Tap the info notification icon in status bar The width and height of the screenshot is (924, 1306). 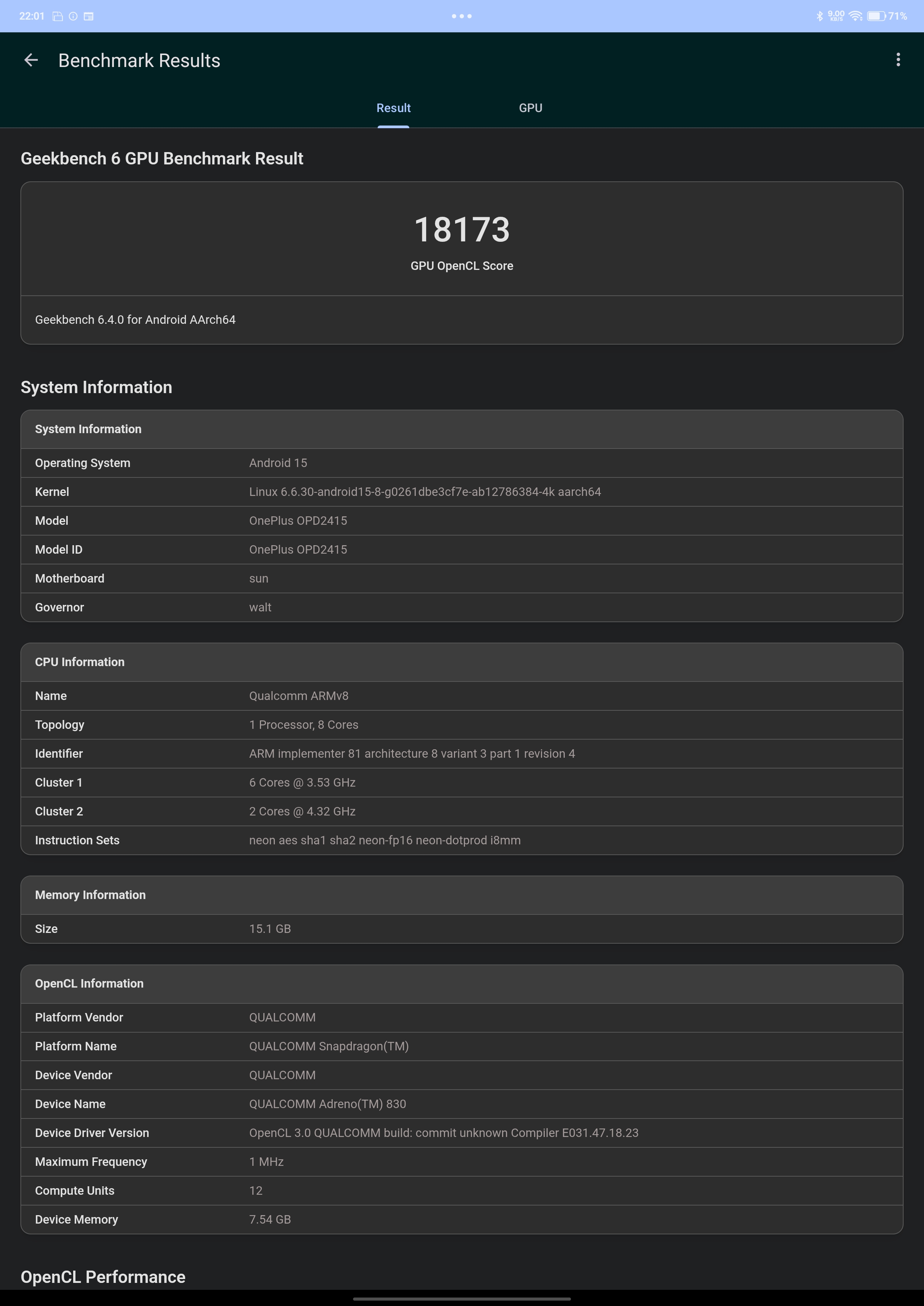point(74,16)
